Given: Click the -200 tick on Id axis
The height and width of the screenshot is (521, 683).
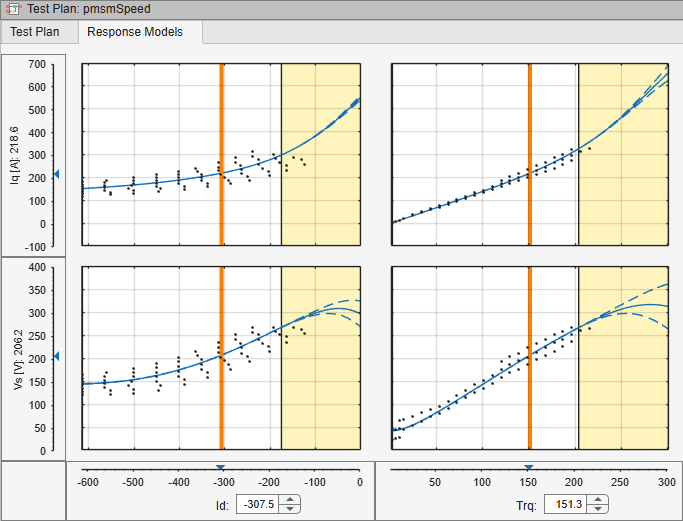Looking at the screenshot, I should point(269,482).
